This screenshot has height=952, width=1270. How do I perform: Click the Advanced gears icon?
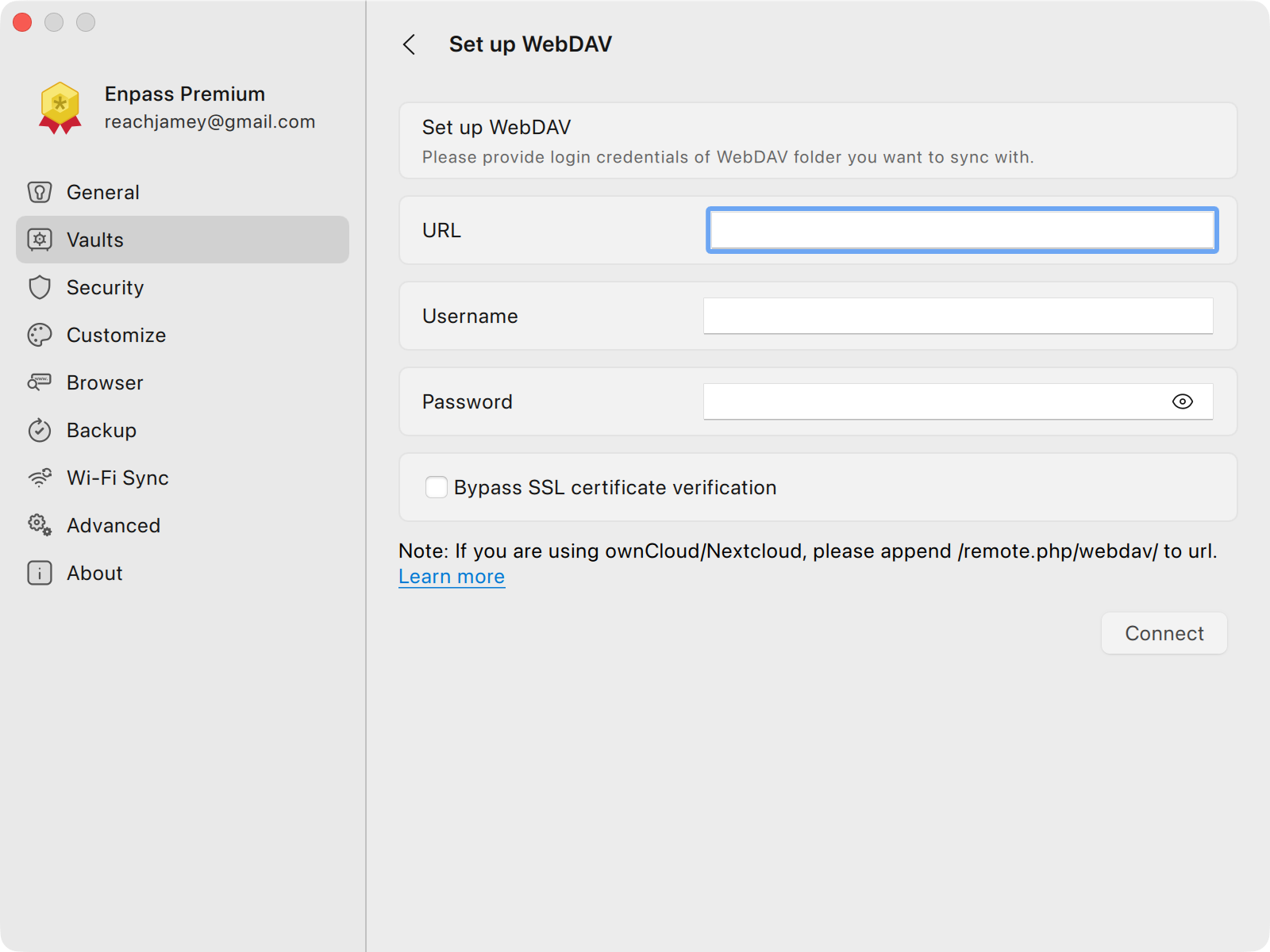pyautogui.click(x=40, y=525)
